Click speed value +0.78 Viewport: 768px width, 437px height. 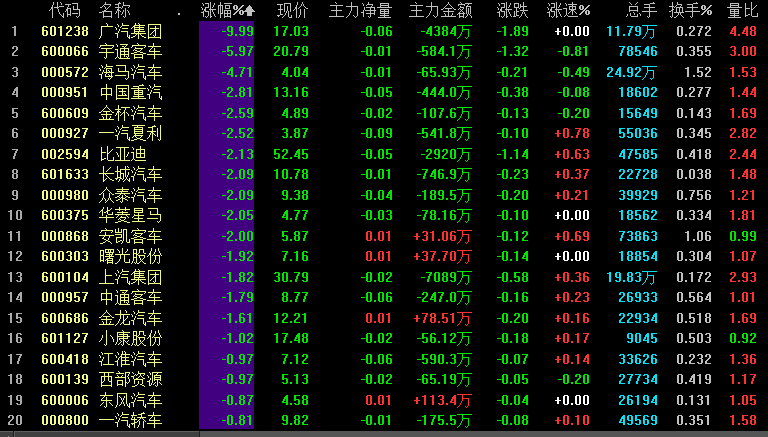572,133
